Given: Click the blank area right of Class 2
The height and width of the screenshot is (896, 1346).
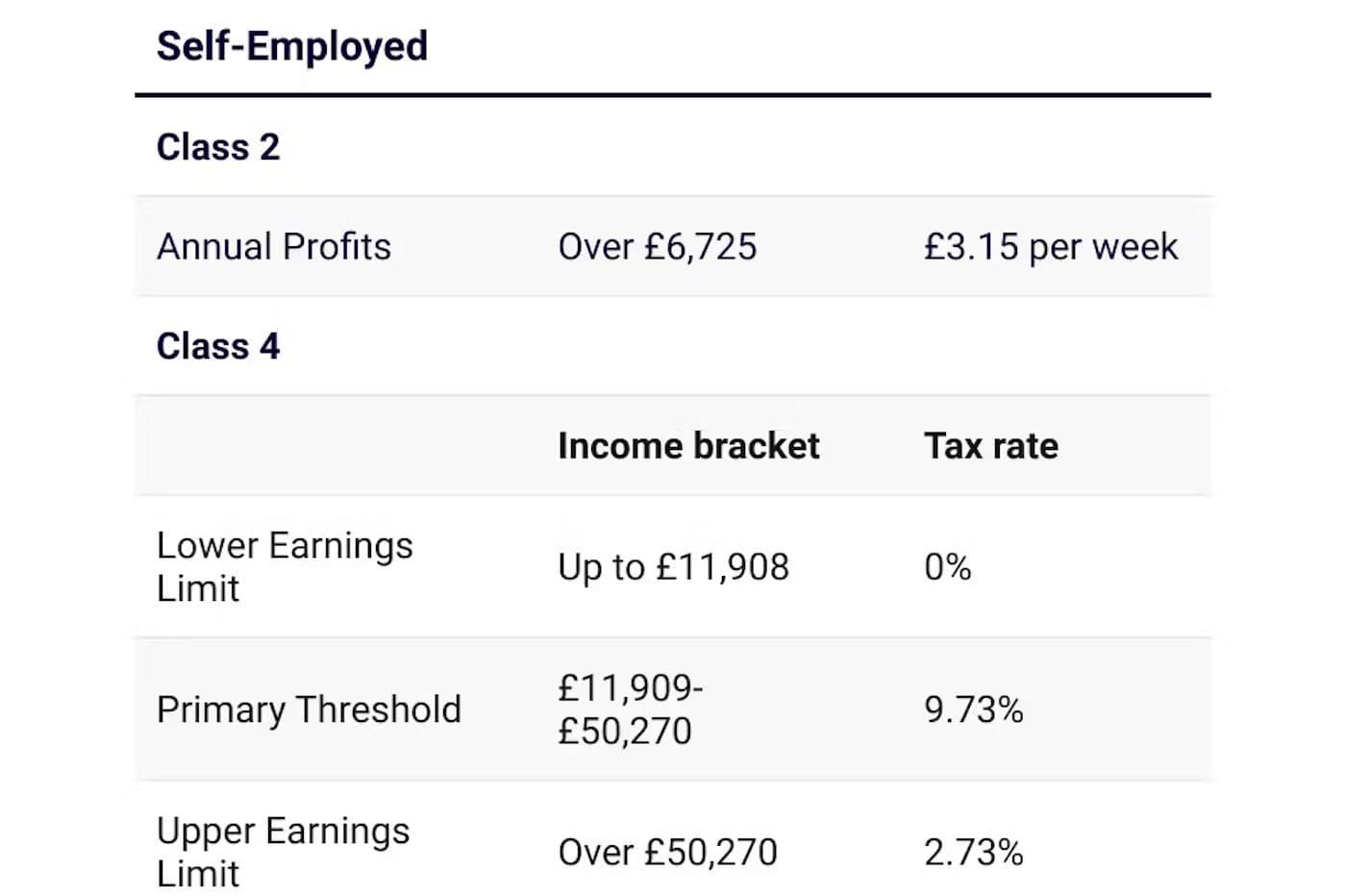Looking at the screenshot, I should (745, 147).
